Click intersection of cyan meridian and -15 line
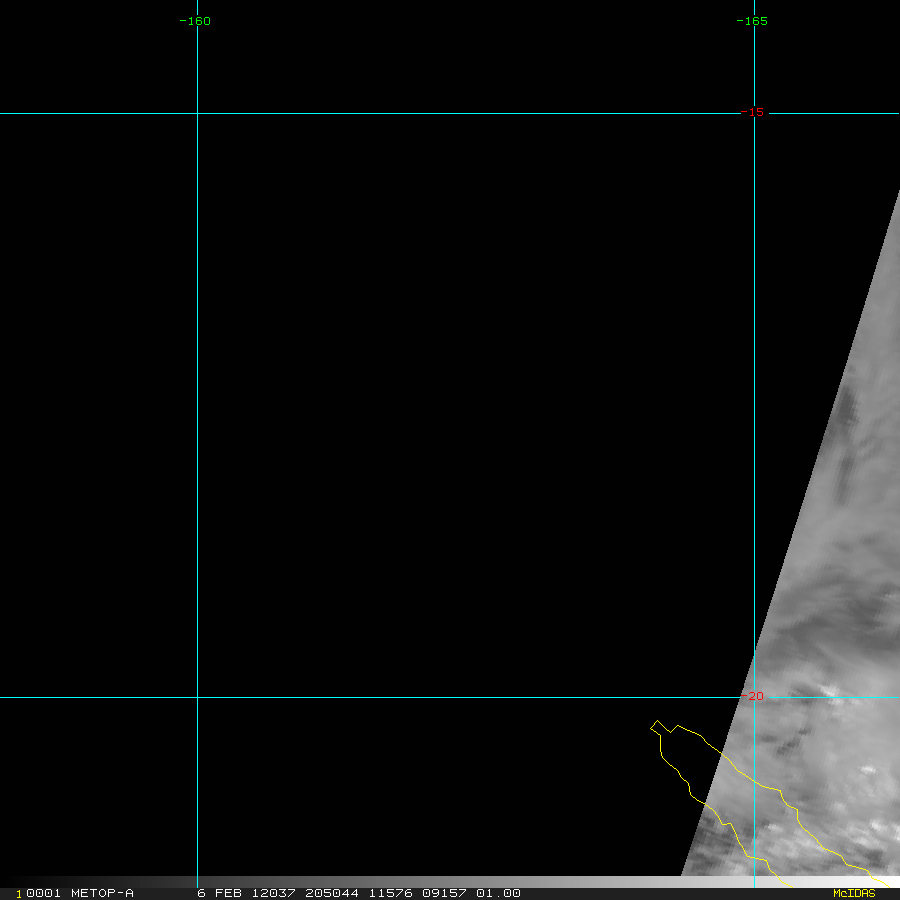The image size is (900, 900). click(x=754, y=113)
